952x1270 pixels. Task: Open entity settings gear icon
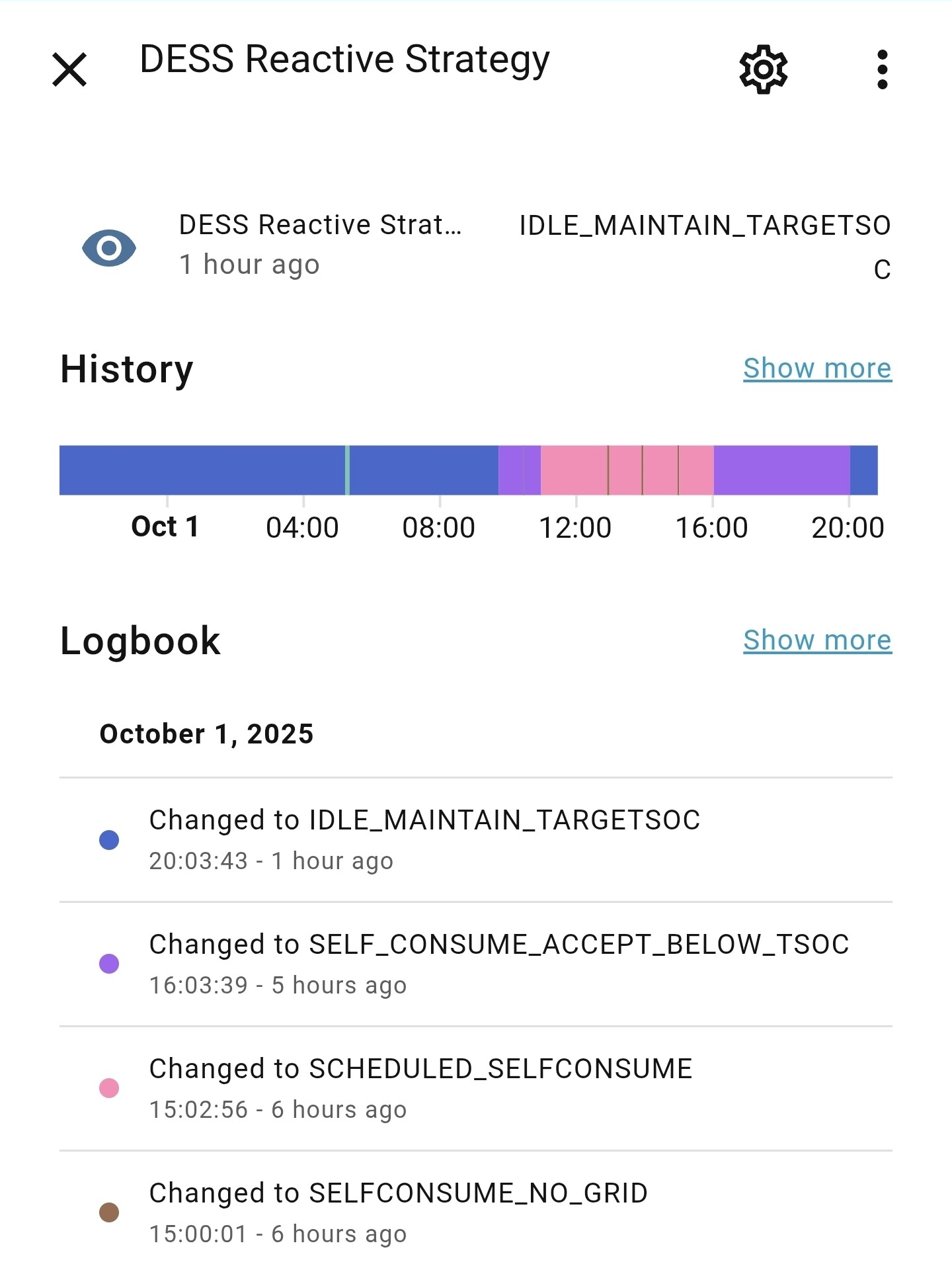(x=764, y=69)
